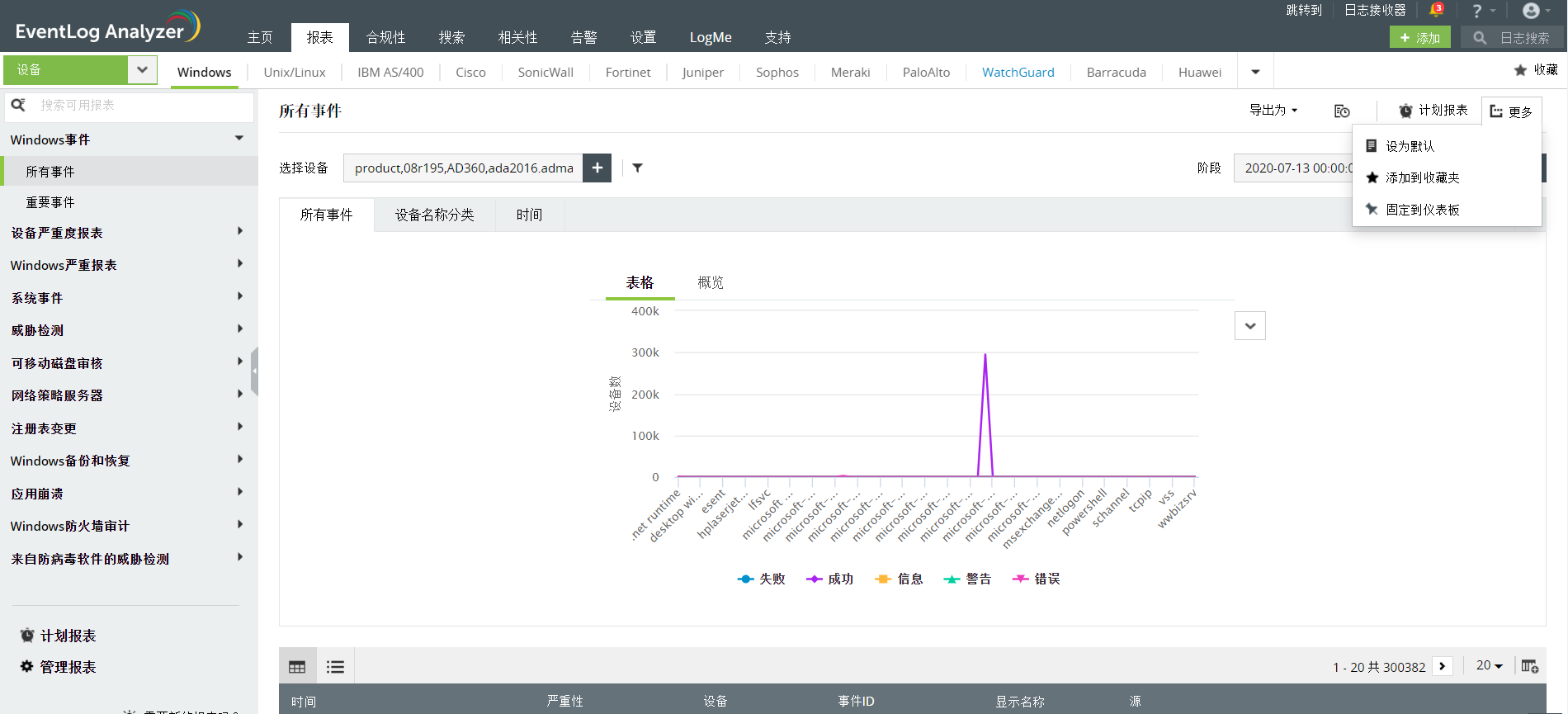Toggle the 失败 legend series
1568x714 pixels.
click(762, 579)
